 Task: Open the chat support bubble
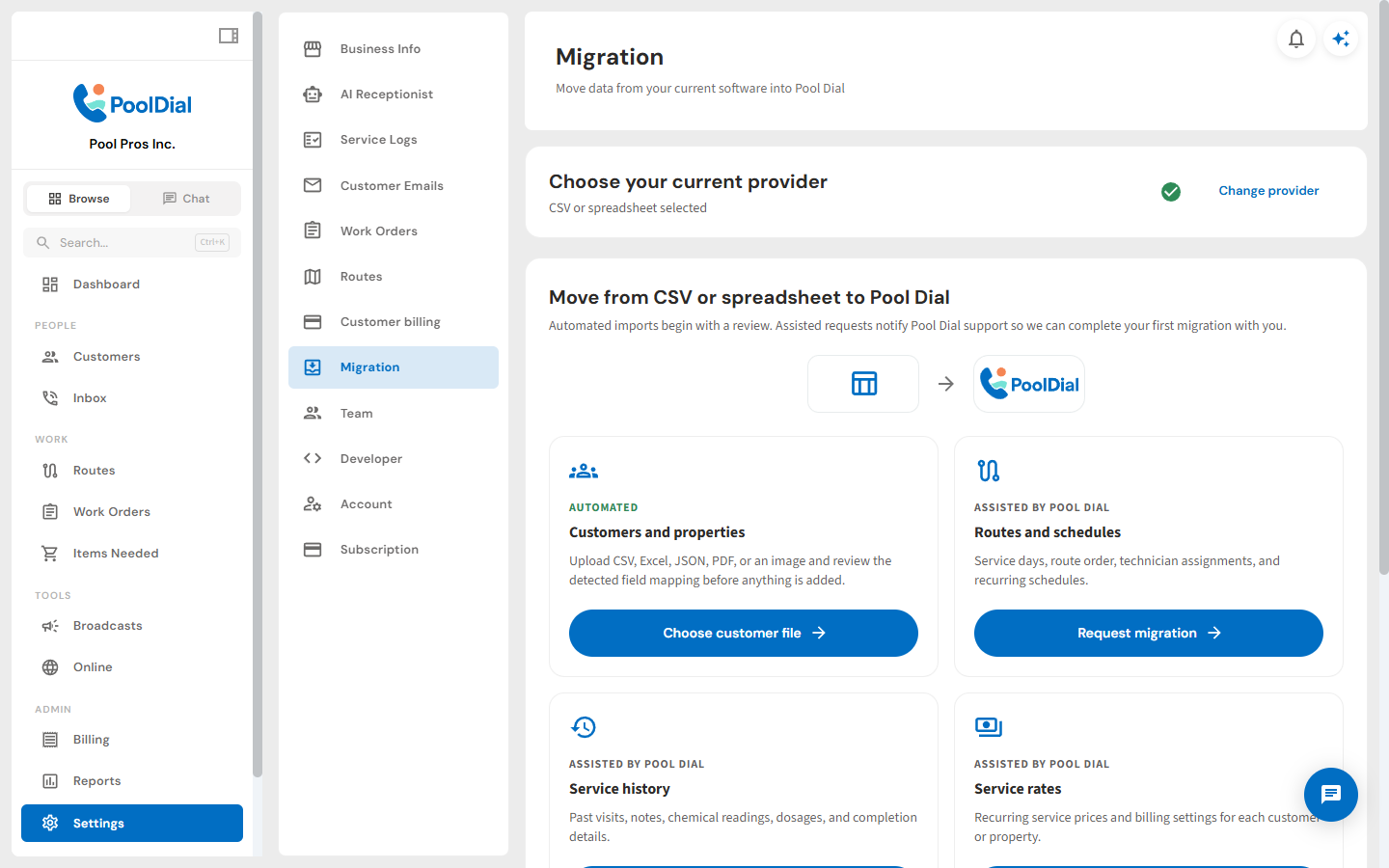[x=1331, y=795]
